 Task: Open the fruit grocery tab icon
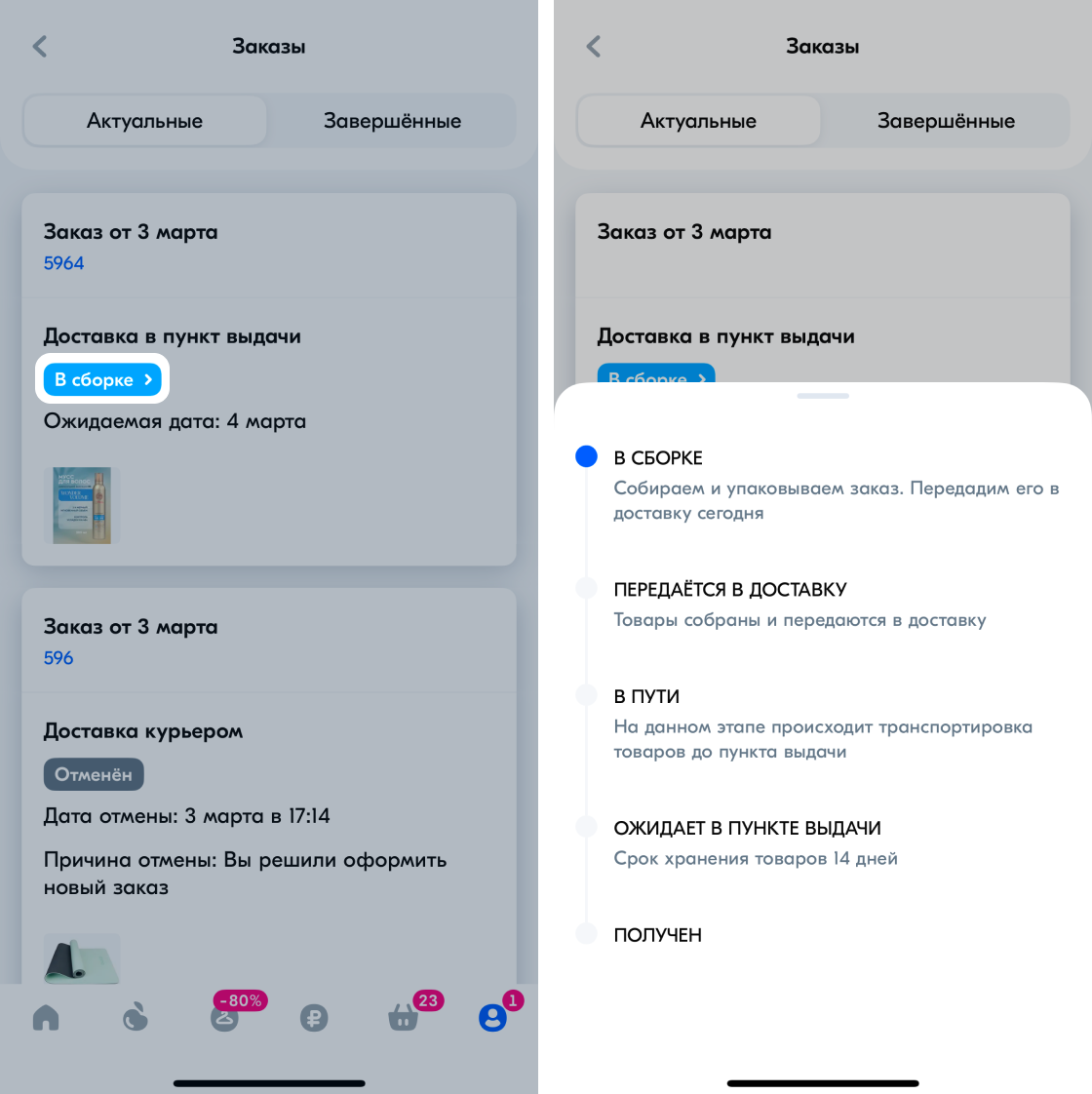[136, 1018]
